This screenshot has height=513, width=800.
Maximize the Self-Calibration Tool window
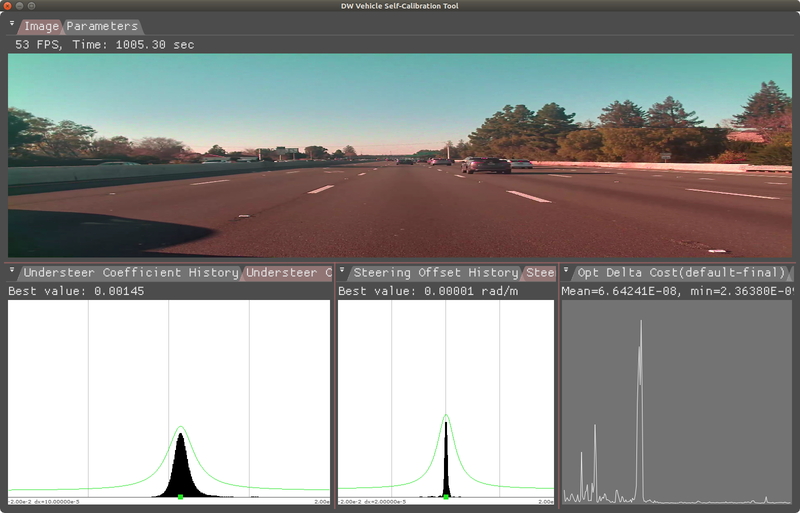pyautogui.click(x=32, y=6)
